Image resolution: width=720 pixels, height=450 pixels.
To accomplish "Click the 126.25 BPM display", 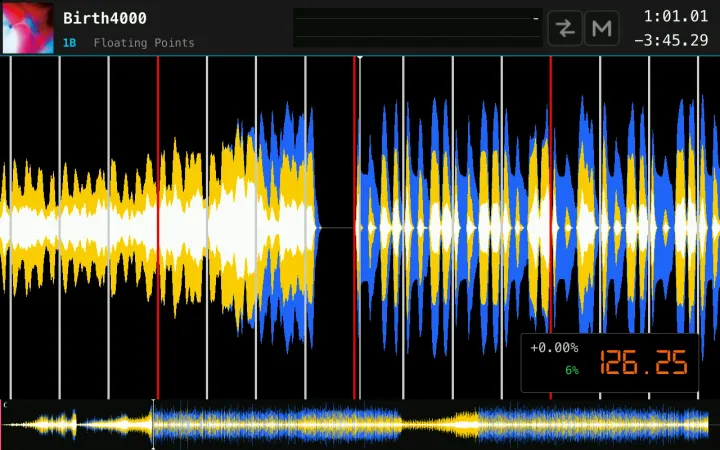I will (x=644, y=362).
